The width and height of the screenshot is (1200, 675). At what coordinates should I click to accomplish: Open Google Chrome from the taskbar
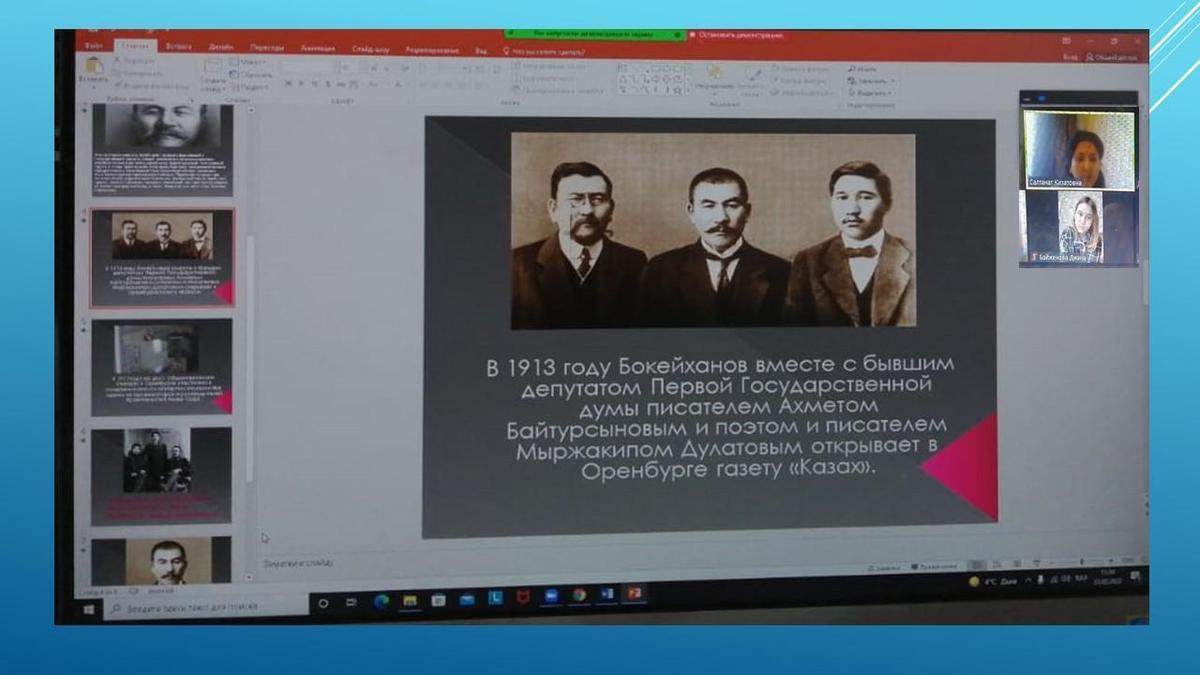(x=579, y=595)
